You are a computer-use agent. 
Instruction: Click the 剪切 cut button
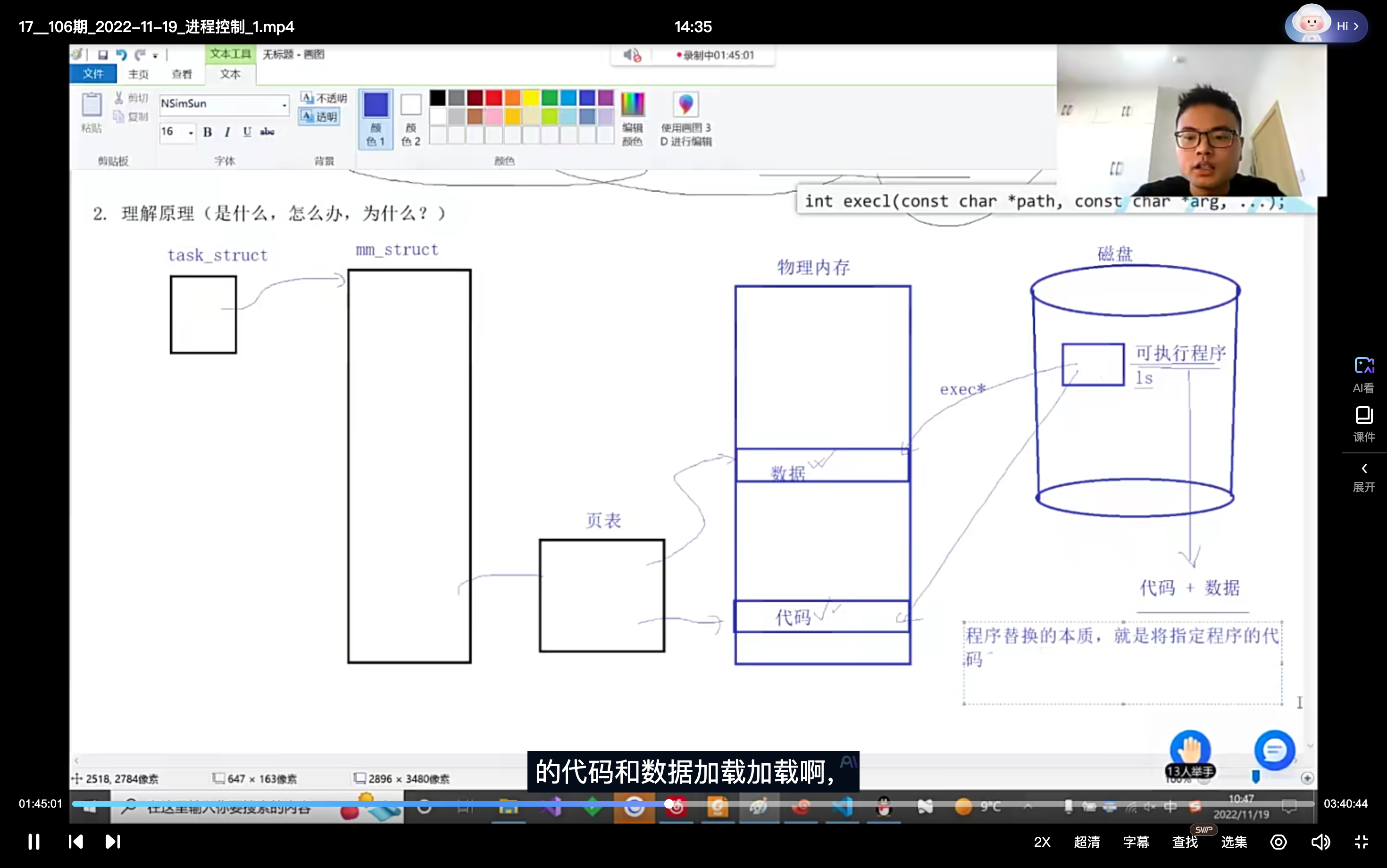tap(132, 98)
